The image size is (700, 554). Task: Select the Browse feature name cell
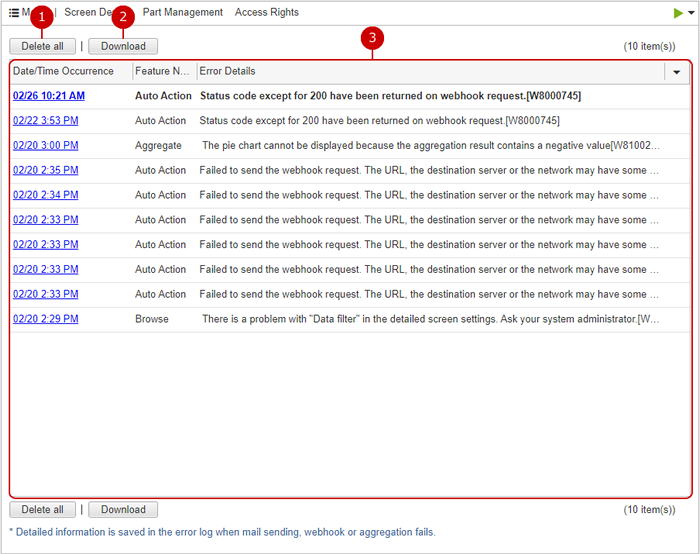[152, 319]
